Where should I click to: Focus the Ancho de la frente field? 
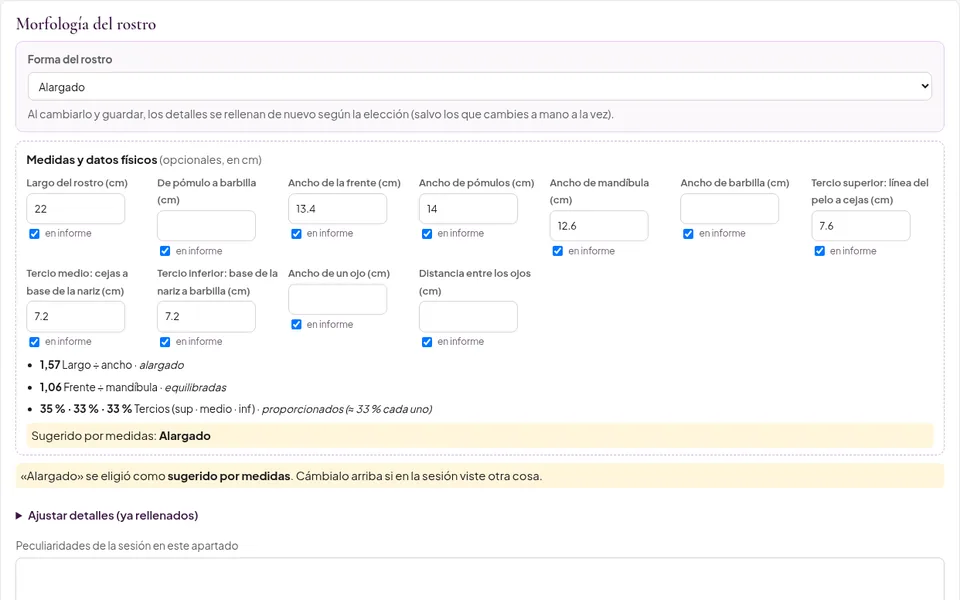[x=337, y=209]
